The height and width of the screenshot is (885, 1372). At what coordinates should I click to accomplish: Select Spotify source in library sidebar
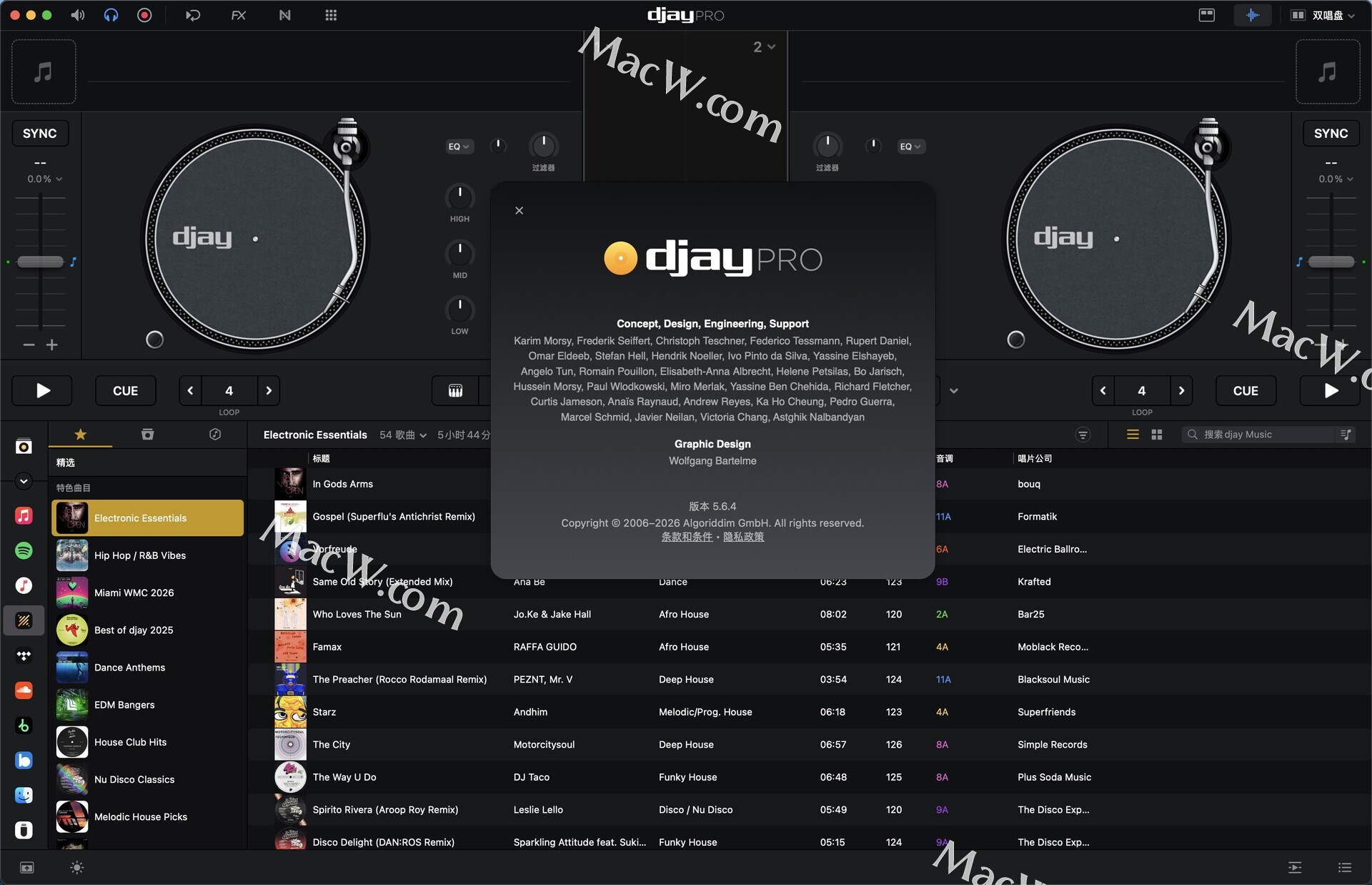pos(24,550)
